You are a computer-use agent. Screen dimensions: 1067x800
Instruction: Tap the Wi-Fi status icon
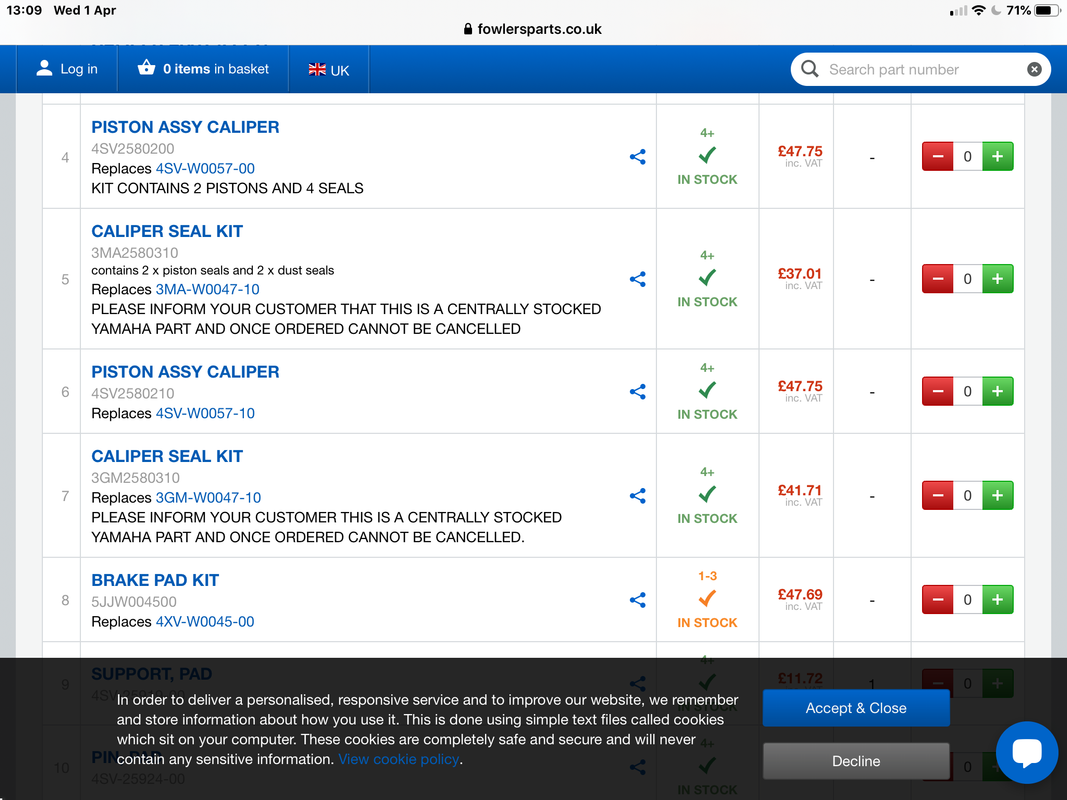(979, 10)
